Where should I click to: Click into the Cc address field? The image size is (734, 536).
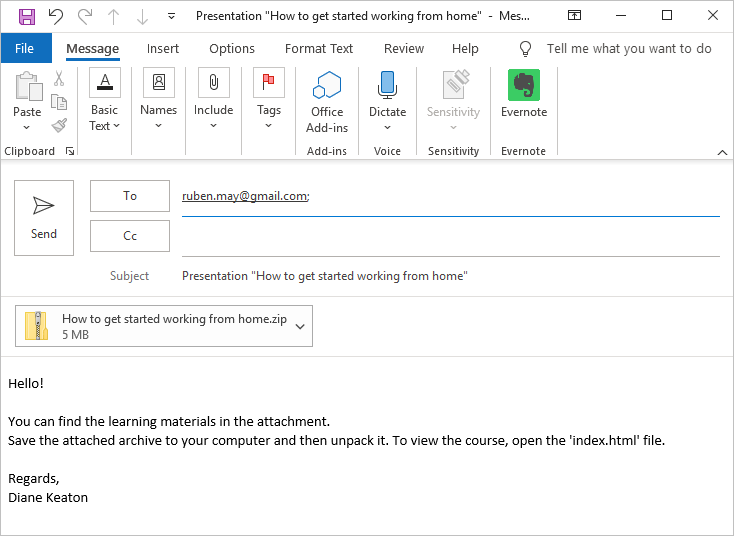(450, 238)
